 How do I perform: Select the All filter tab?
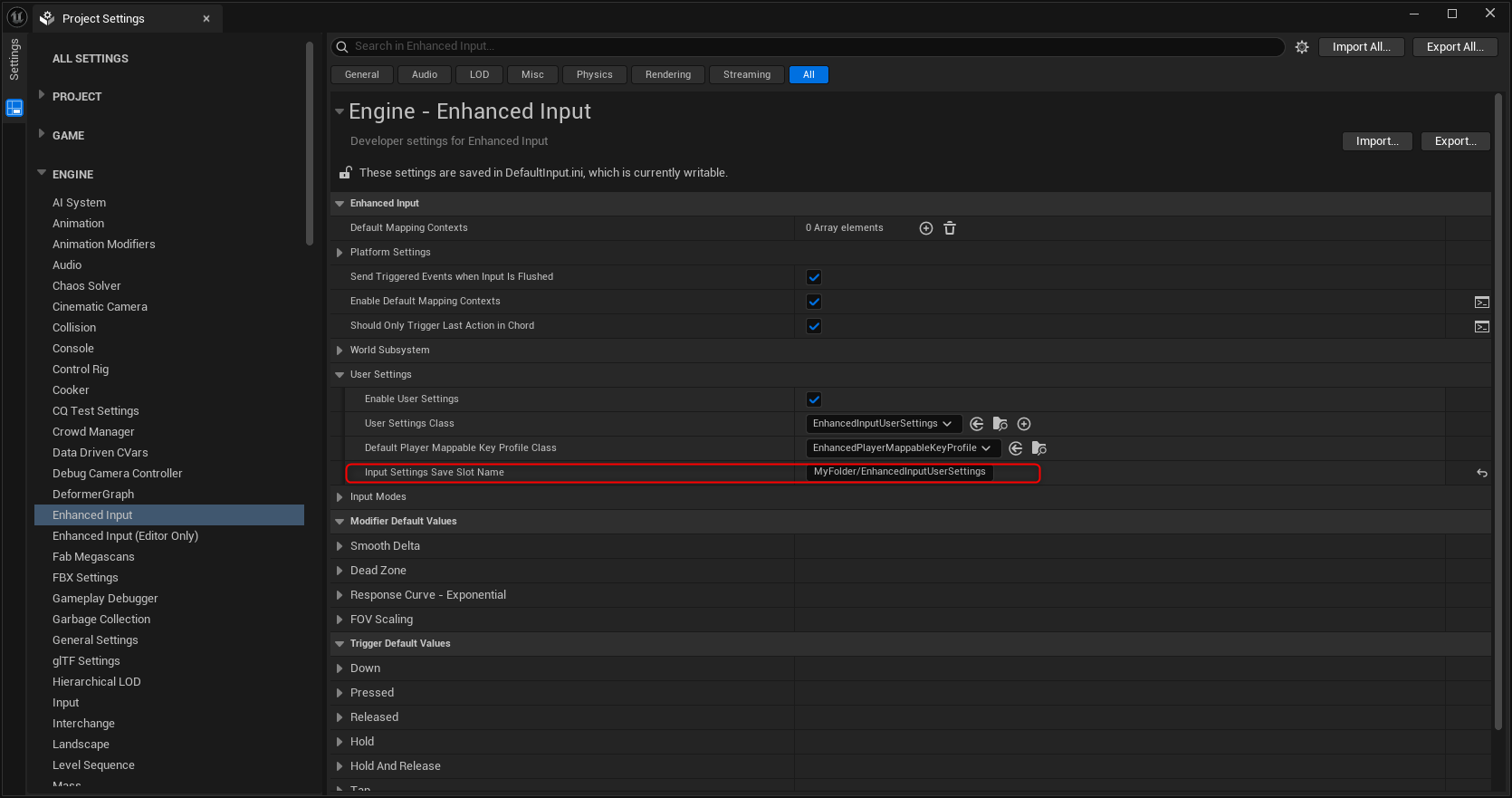point(809,75)
